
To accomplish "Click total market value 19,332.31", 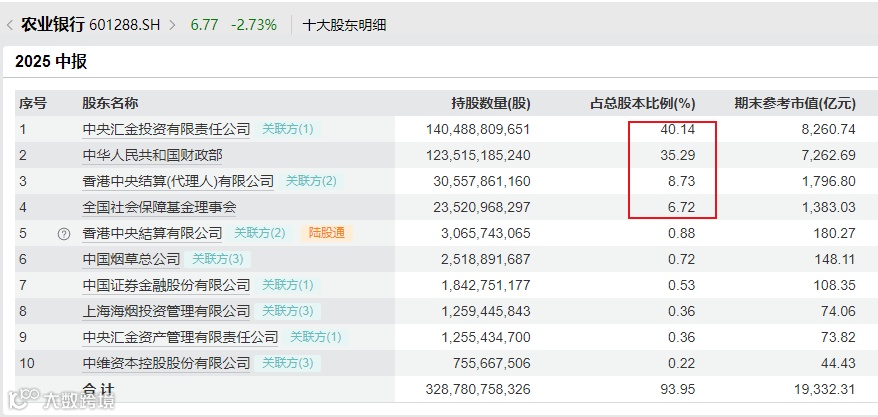I will (x=826, y=388).
